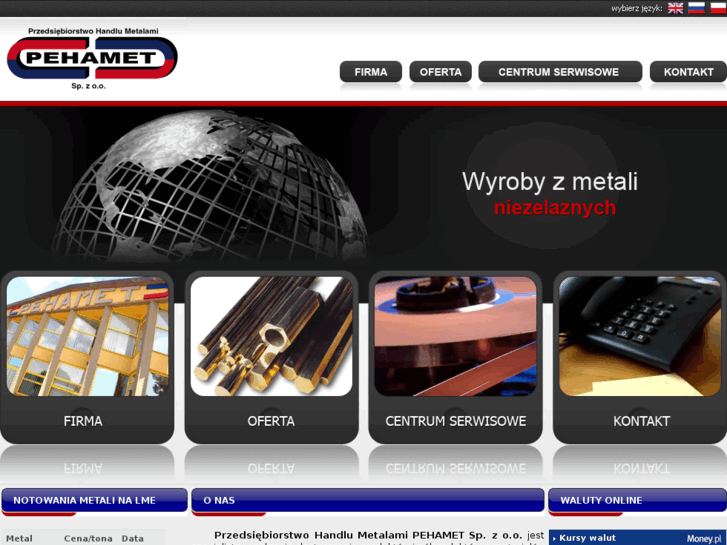The image size is (727, 545).
Task: Click the PEHAMET company logo
Action: click(92, 58)
